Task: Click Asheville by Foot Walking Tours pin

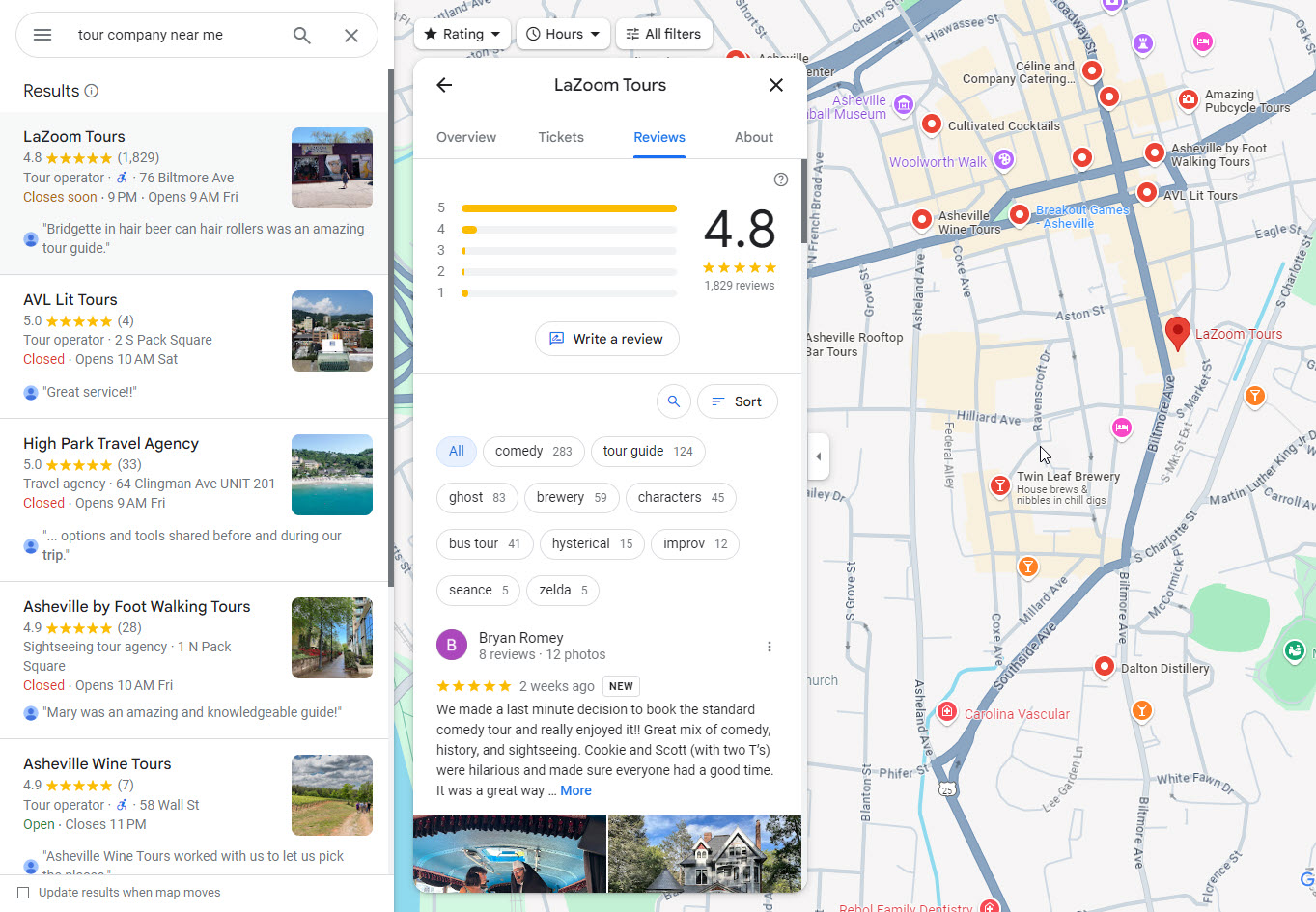Action: tap(1155, 152)
